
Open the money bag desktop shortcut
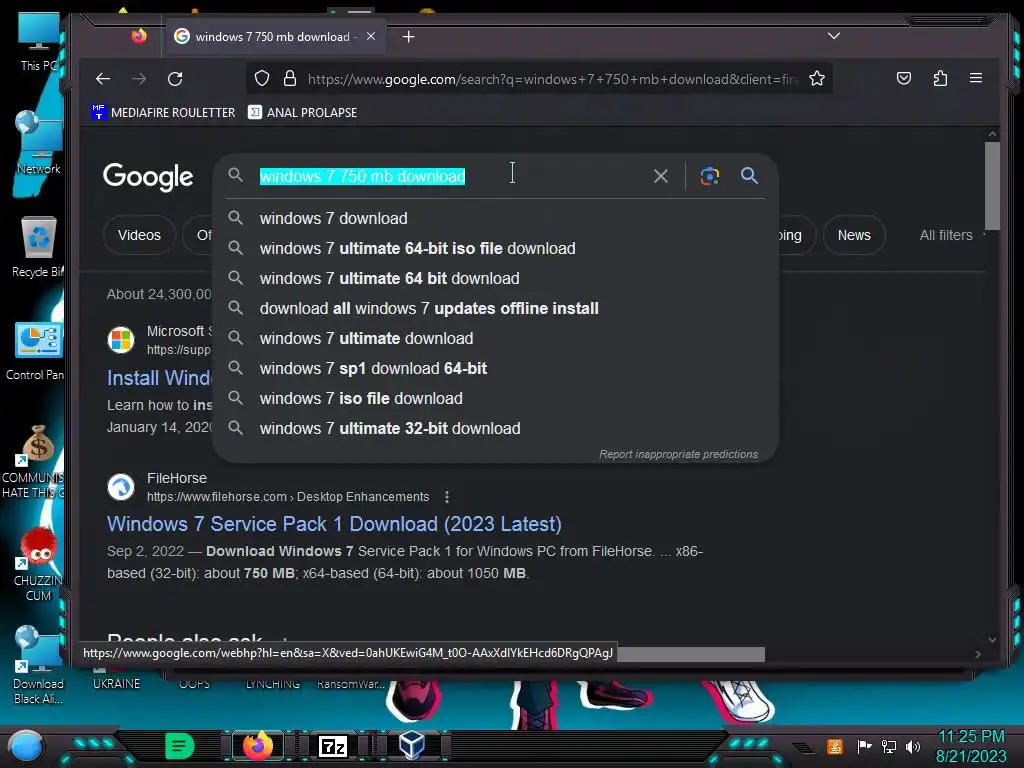pyautogui.click(x=35, y=461)
